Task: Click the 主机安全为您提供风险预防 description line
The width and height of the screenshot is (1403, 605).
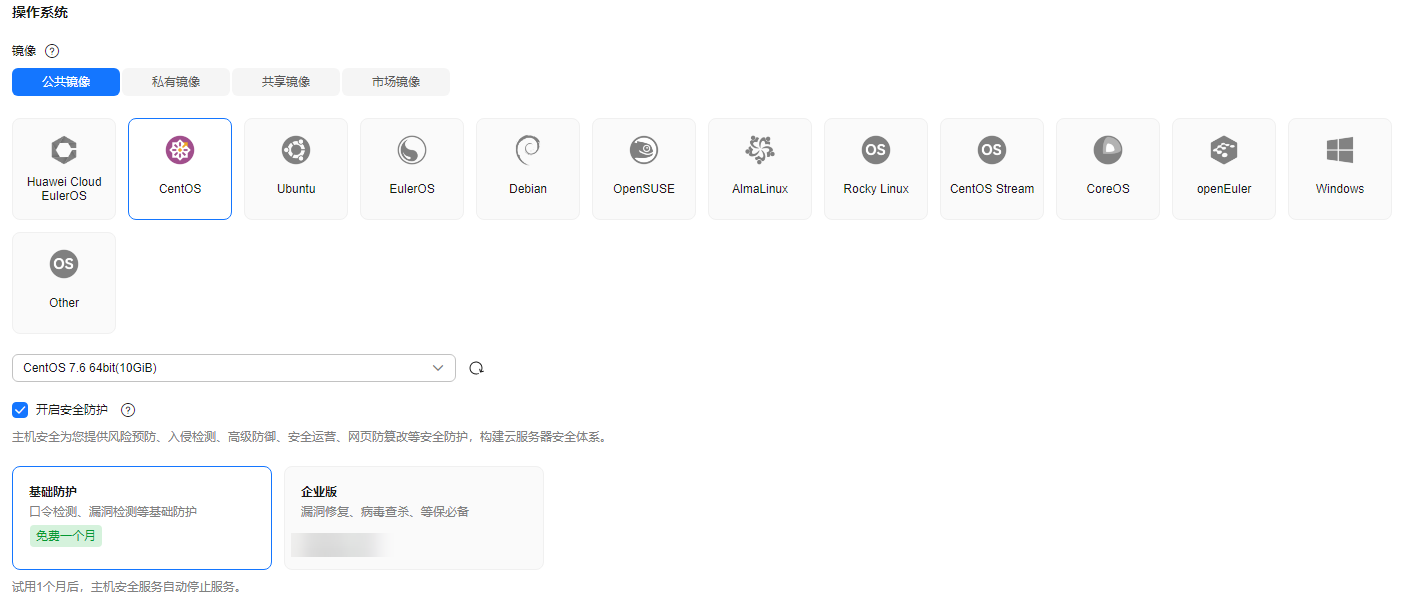Action: tap(310, 437)
